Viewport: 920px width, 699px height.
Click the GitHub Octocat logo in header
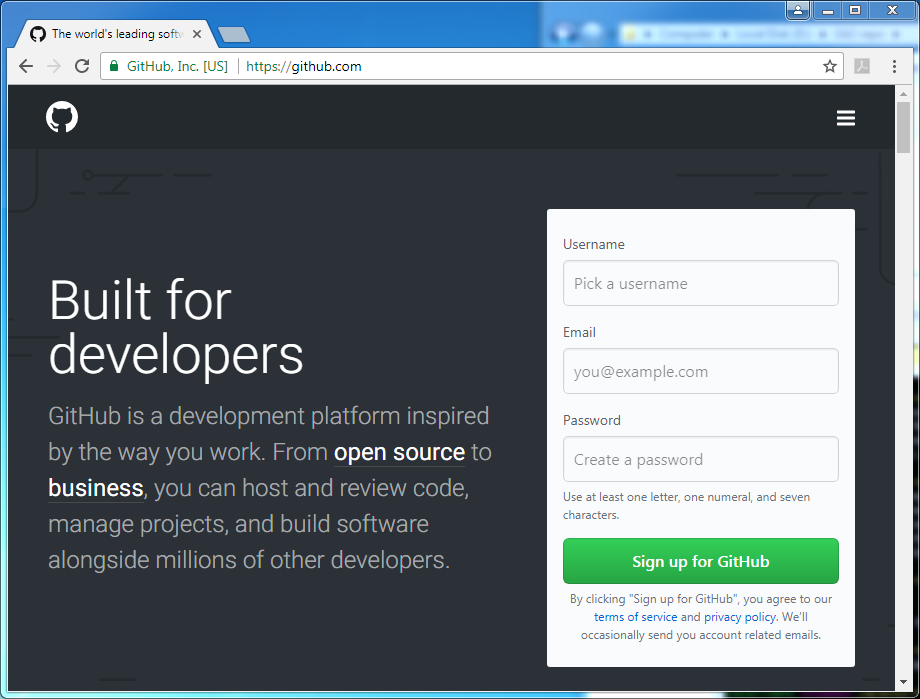tap(62, 117)
